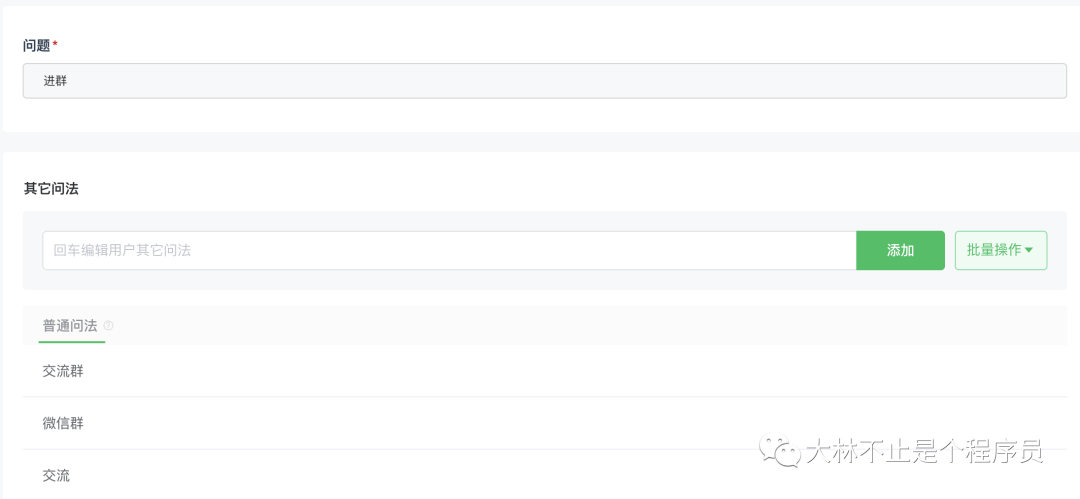Switch to the 普通问法 tab

click(x=70, y=326)
